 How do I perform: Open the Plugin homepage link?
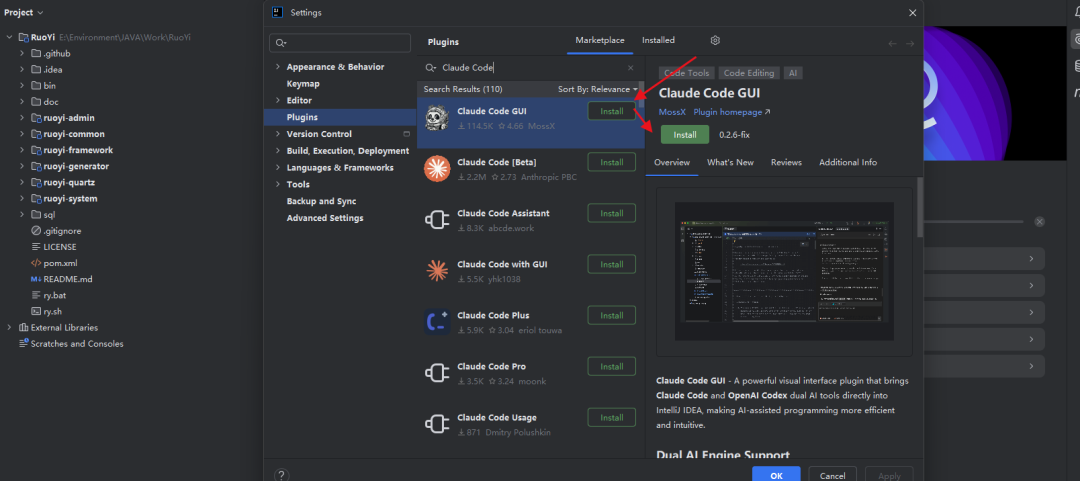[x=731, y=112]
